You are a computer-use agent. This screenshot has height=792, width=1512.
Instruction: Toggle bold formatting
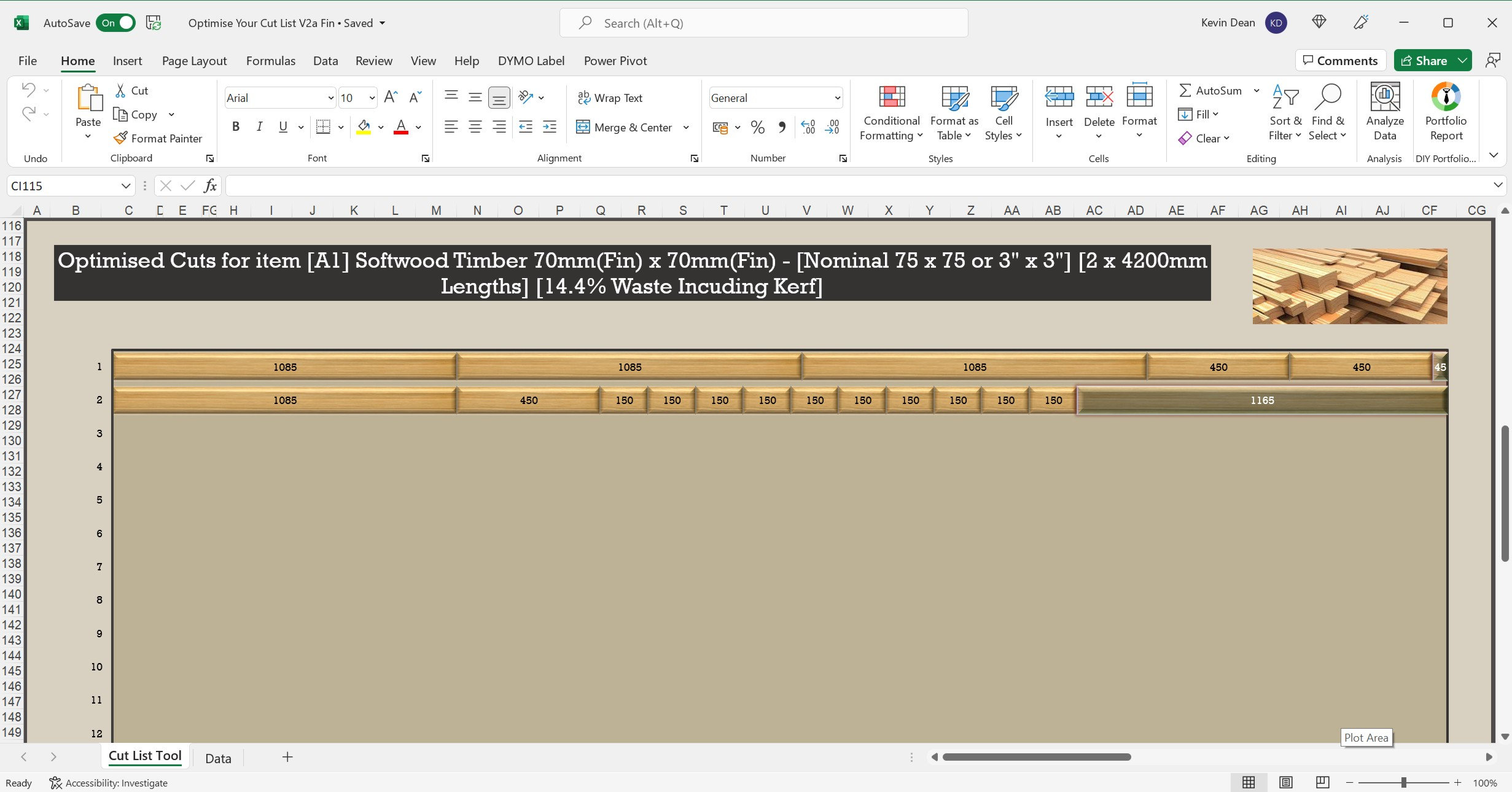235,126
